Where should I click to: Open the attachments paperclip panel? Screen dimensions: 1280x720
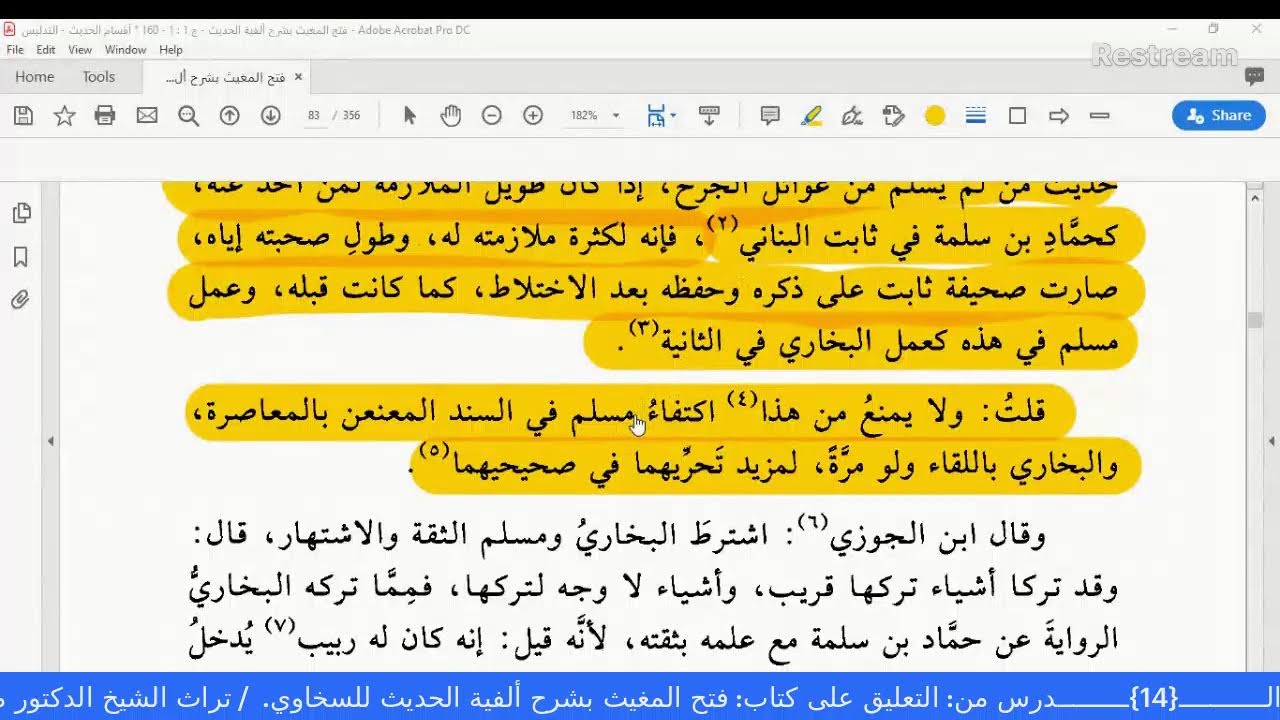coord(21,300)
